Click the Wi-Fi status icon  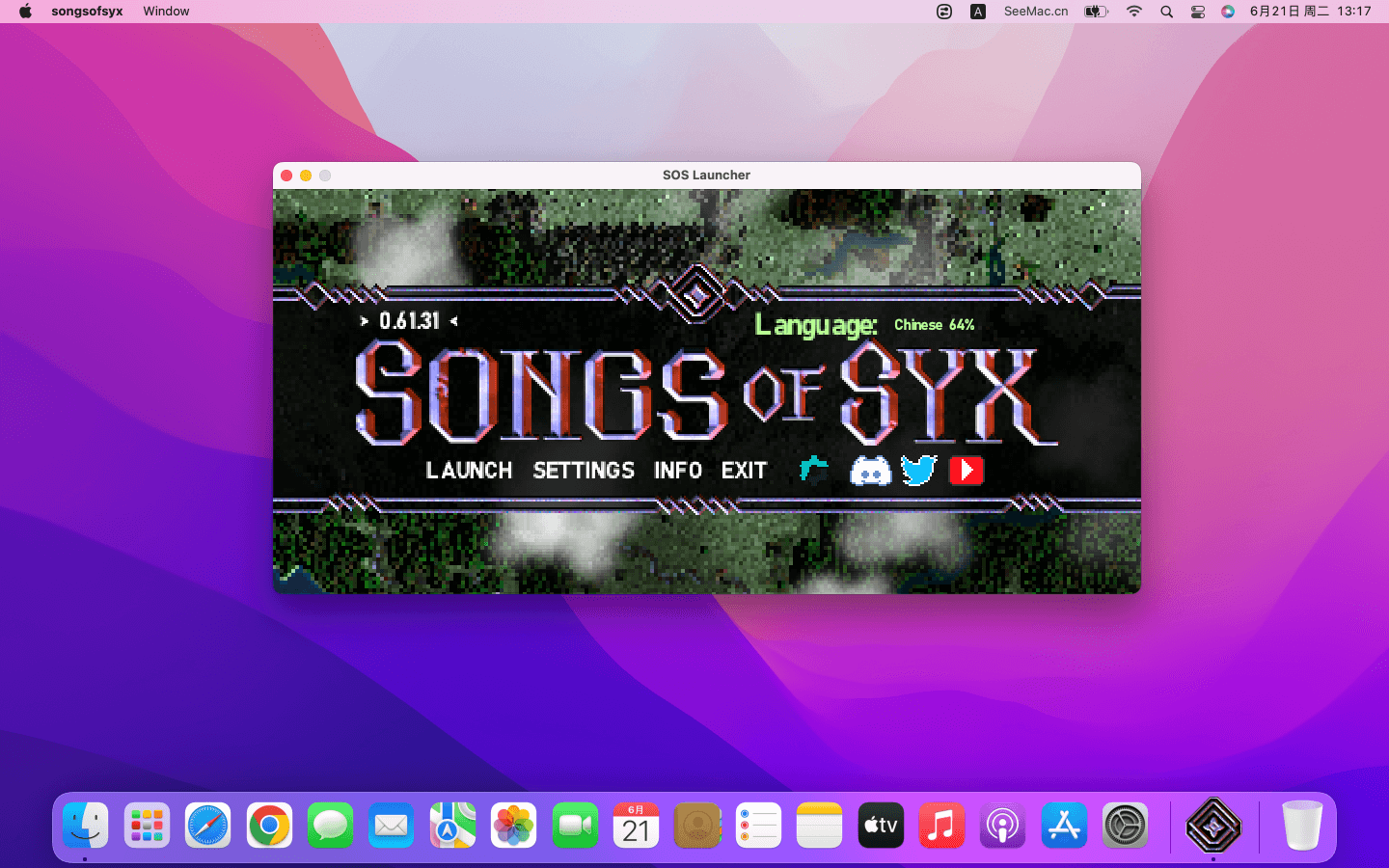coord(1134,12)
